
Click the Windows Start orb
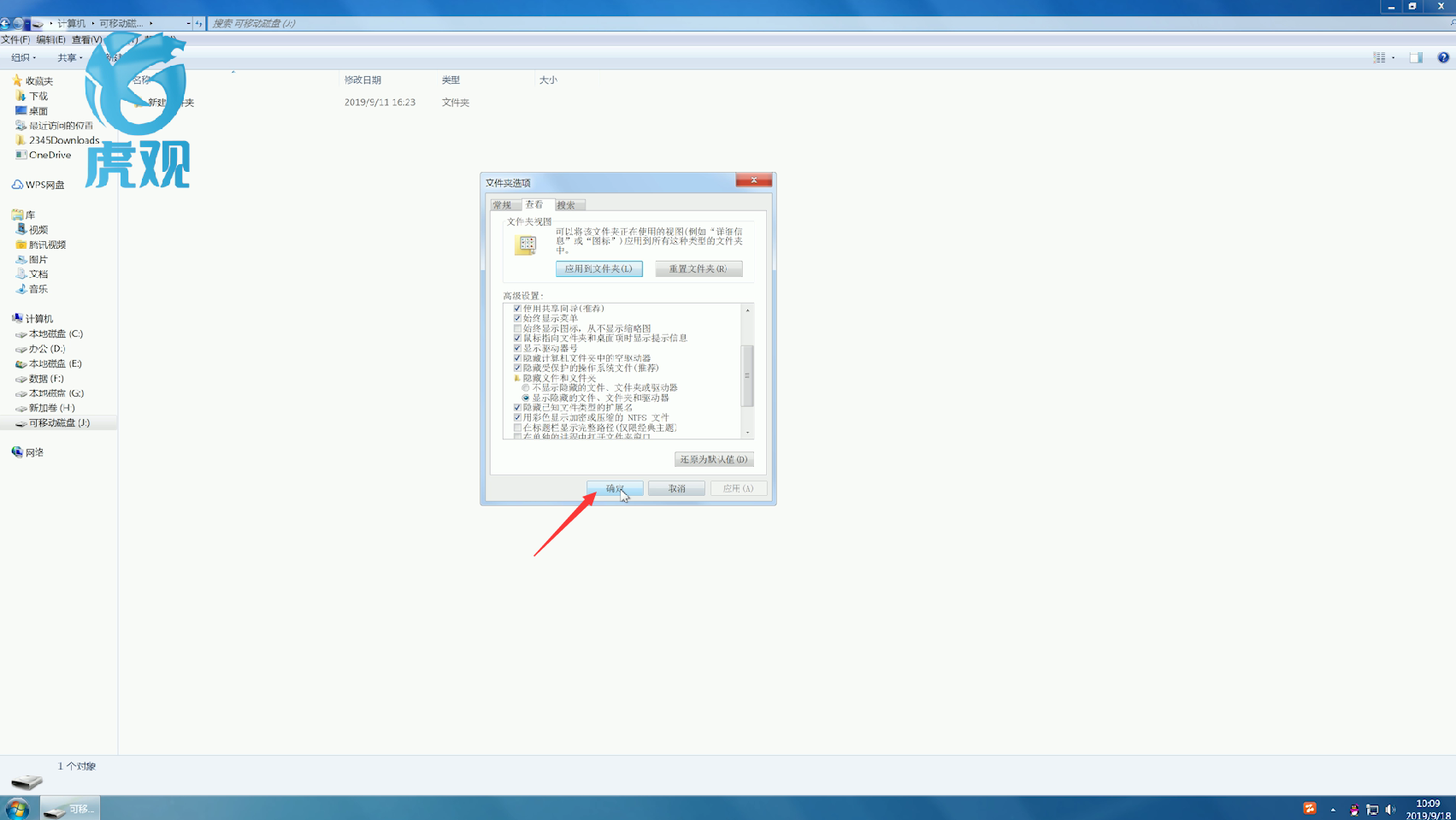pyautogui.click(x=17, y=808)
